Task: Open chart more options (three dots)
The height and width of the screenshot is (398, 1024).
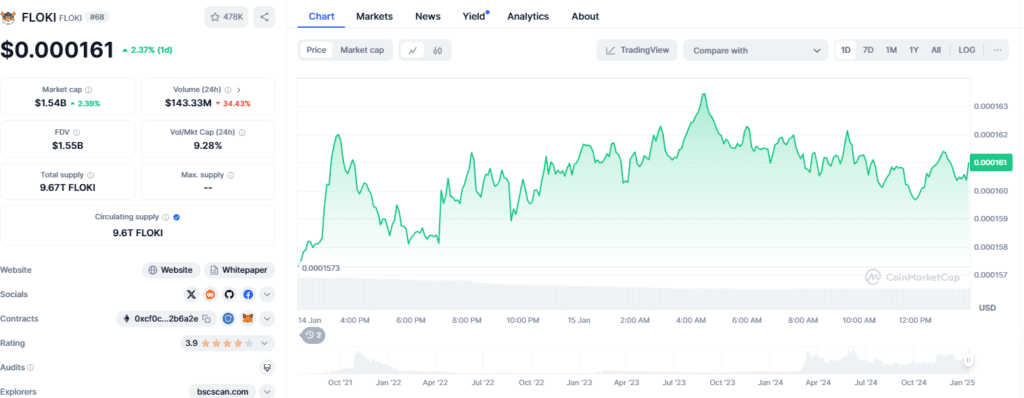Action: click(x=997, y=50)
